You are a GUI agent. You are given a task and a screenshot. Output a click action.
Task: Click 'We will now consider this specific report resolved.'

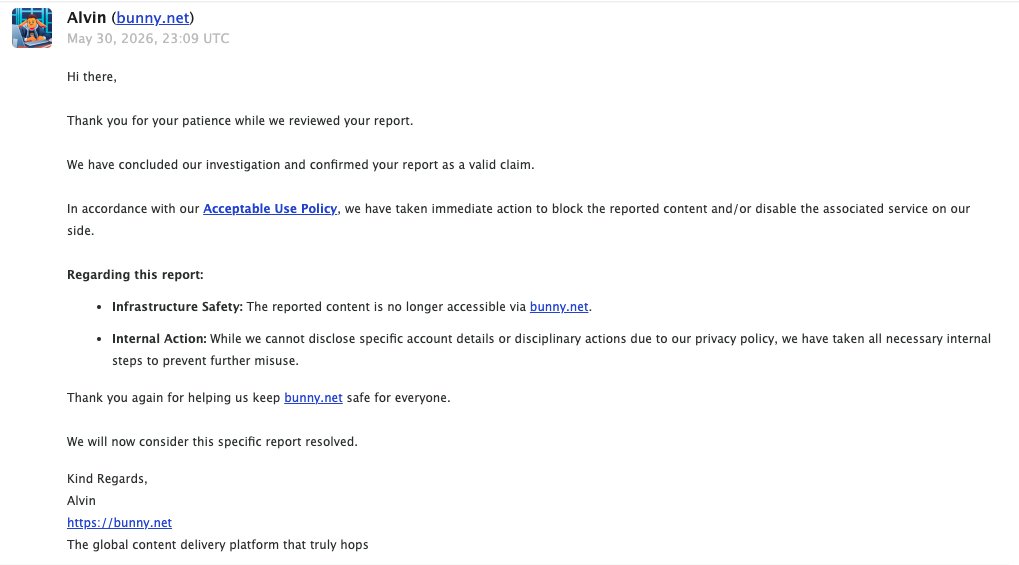click(212, 442)
